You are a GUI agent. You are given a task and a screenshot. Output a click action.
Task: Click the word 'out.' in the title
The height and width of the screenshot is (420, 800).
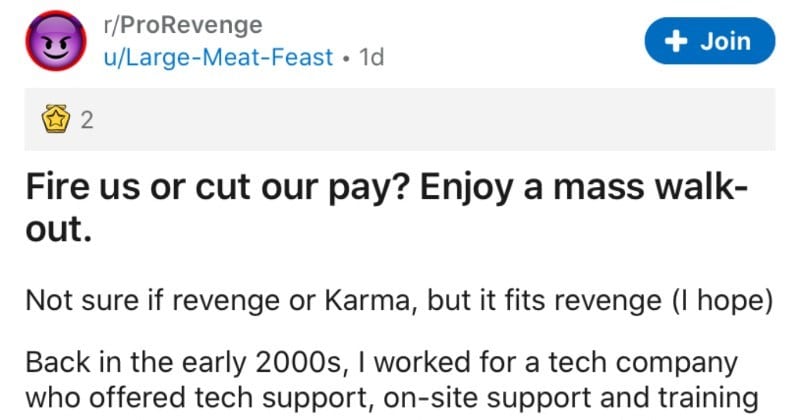point(59,230)
